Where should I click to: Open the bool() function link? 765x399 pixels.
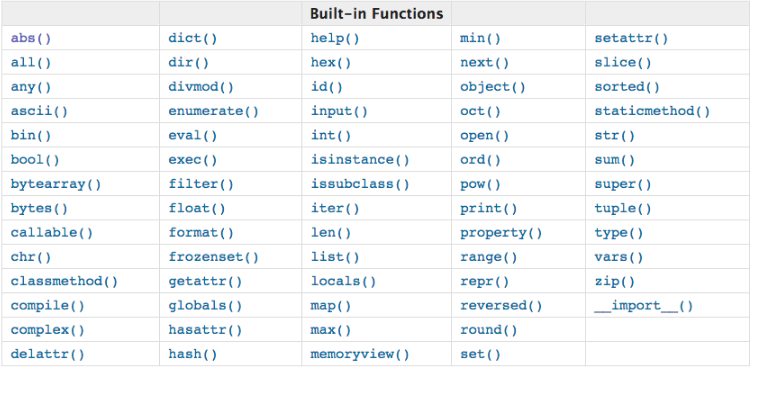click(x=35, y=160)
